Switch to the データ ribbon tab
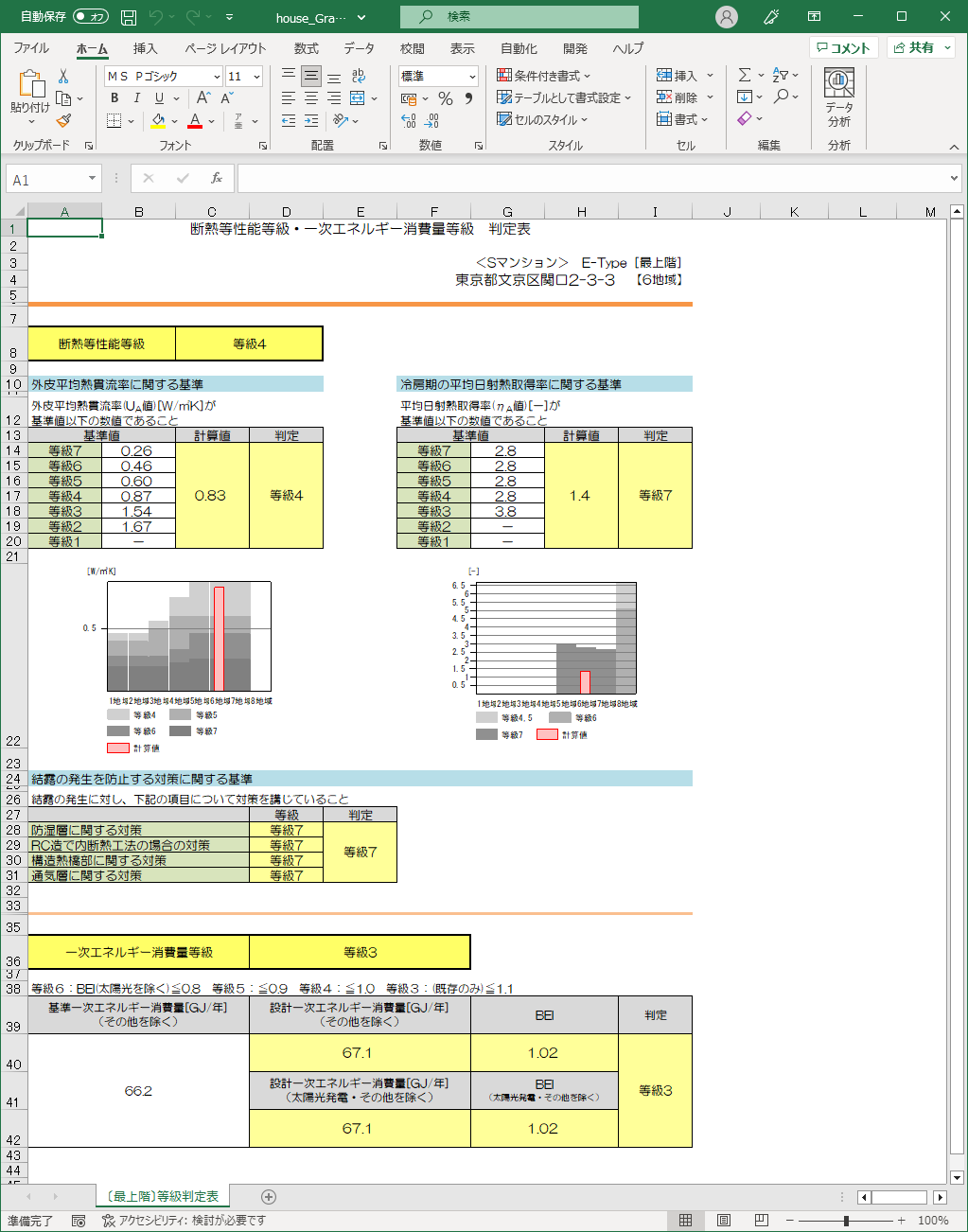This screenshot has height=1232, width=968. pyautogui.click(x=359, y=48)
